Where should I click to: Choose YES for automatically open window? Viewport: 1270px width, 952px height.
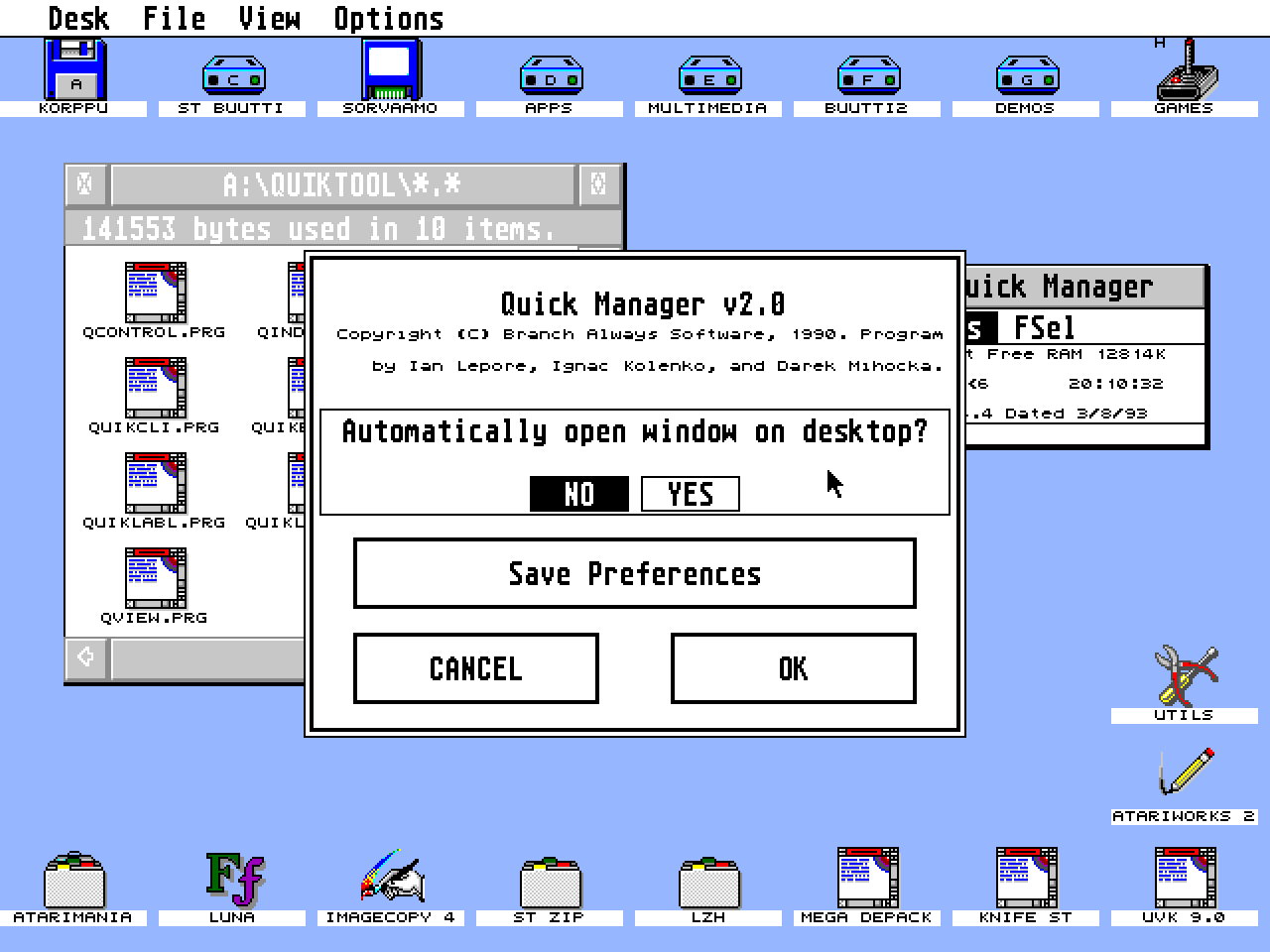(691, 494)
